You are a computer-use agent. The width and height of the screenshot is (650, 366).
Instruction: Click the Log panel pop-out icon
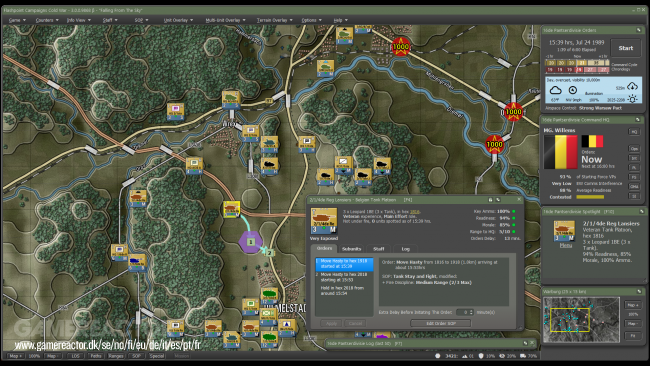525,343
